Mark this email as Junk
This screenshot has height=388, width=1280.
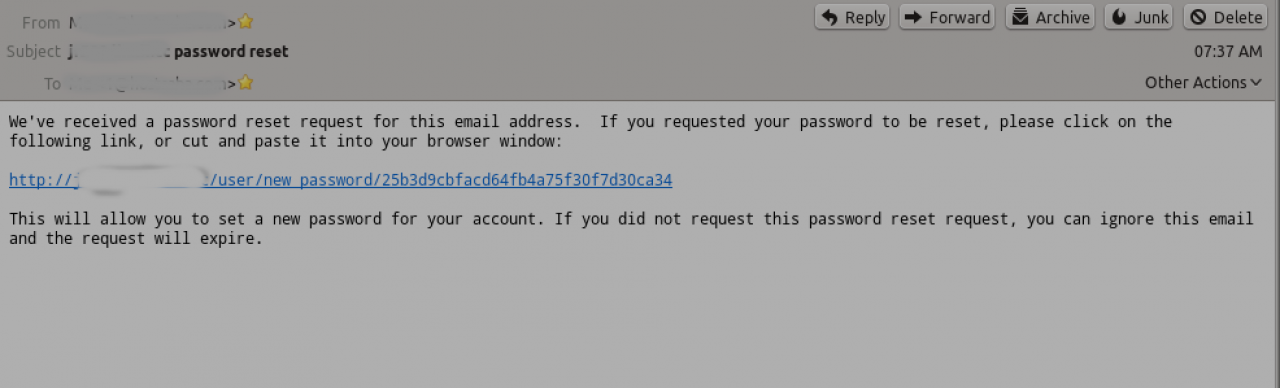click(1139, 17)
